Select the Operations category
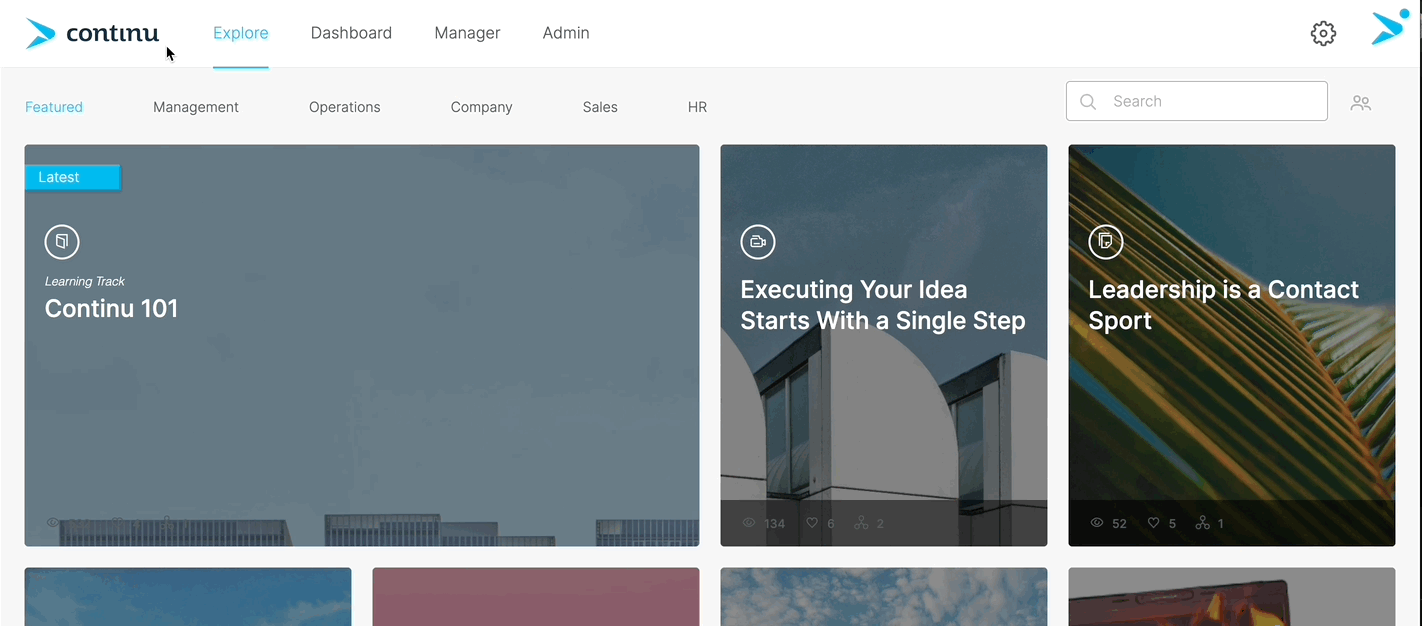 point(344,107)
